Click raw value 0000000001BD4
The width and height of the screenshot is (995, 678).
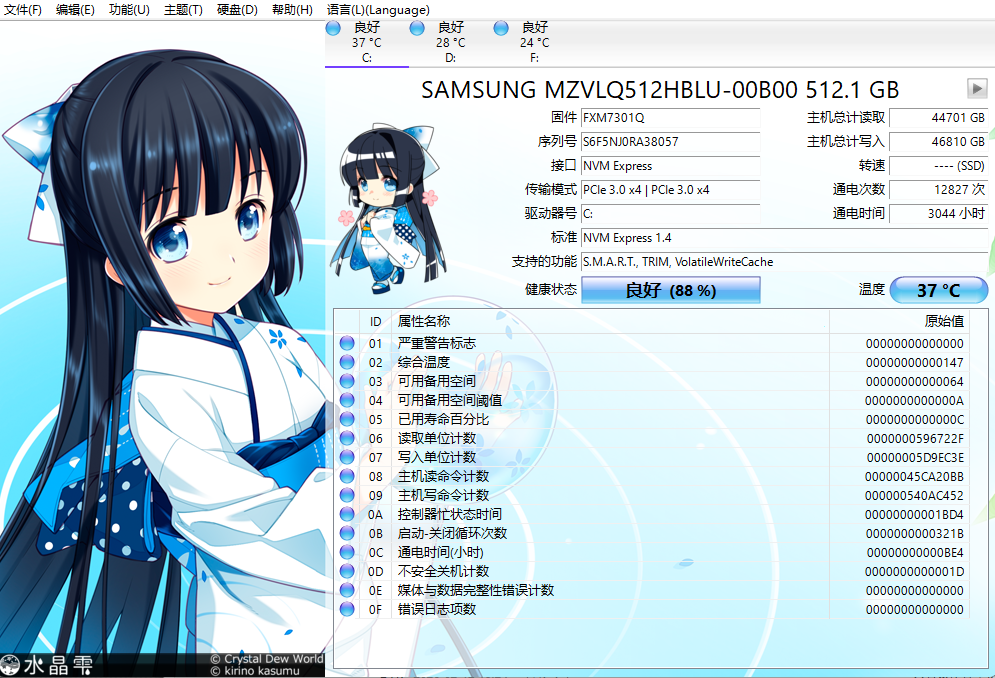(914, 514)
